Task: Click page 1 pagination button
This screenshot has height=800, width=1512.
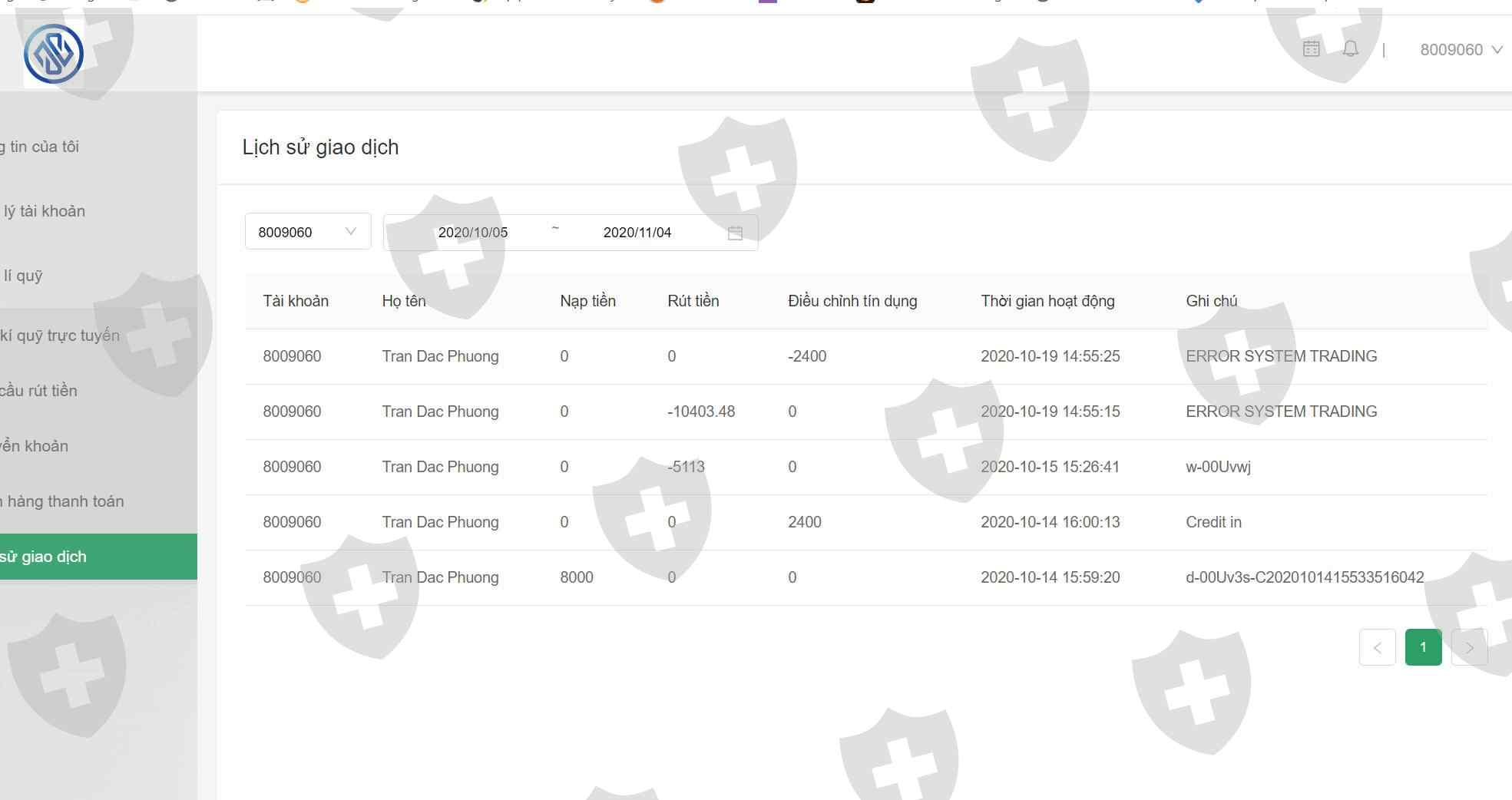Action: point(1423,647)
